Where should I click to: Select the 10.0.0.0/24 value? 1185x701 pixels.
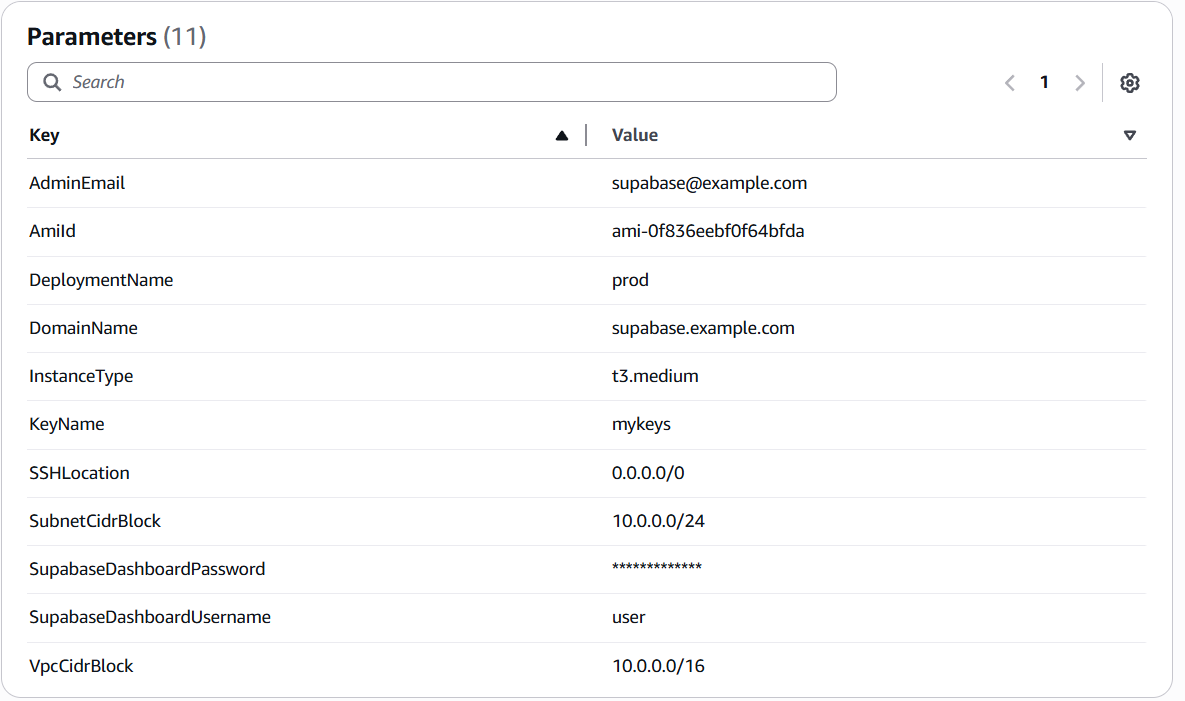coord(658,521)
